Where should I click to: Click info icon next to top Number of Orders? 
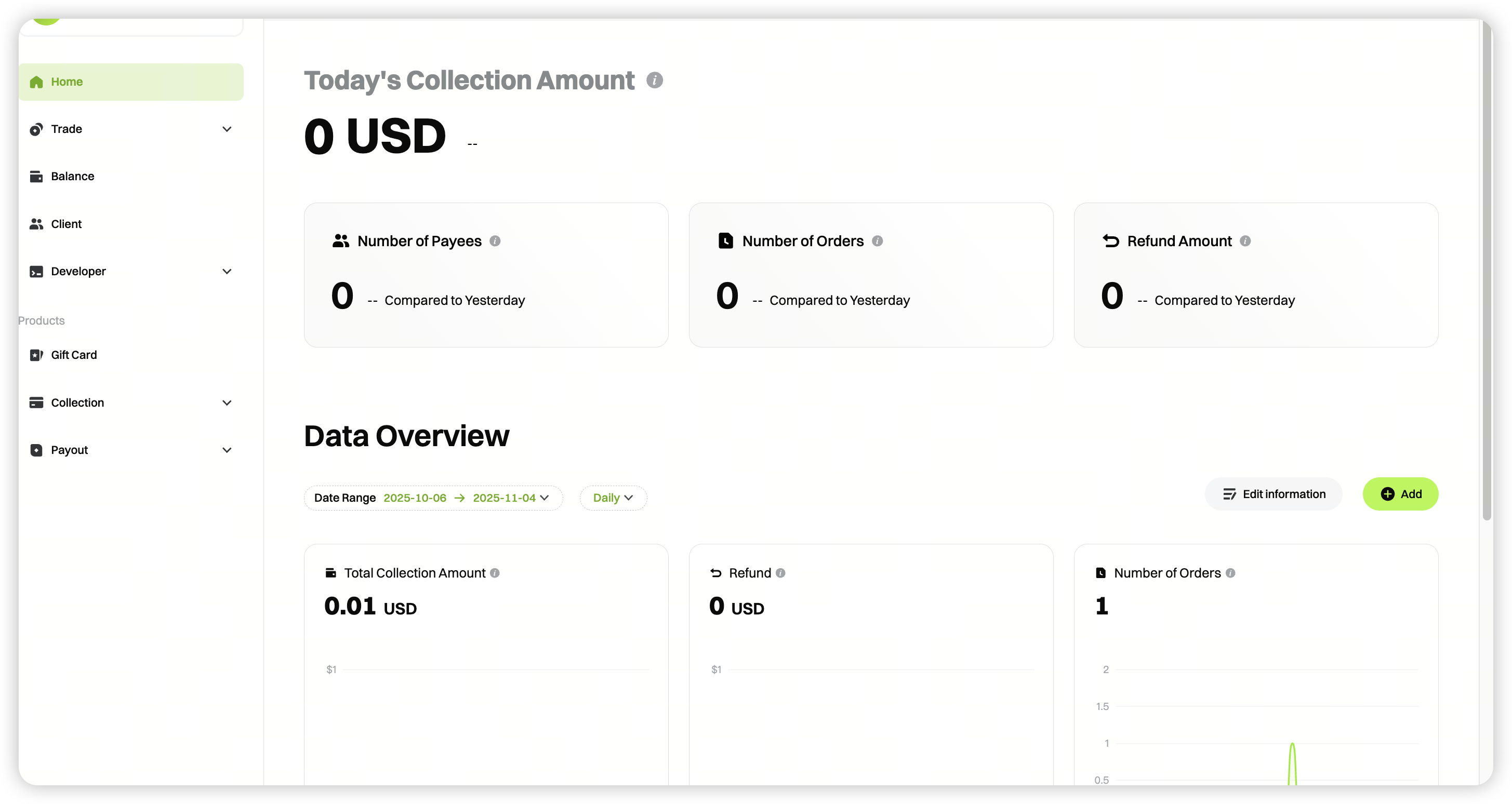pos(877,241)
